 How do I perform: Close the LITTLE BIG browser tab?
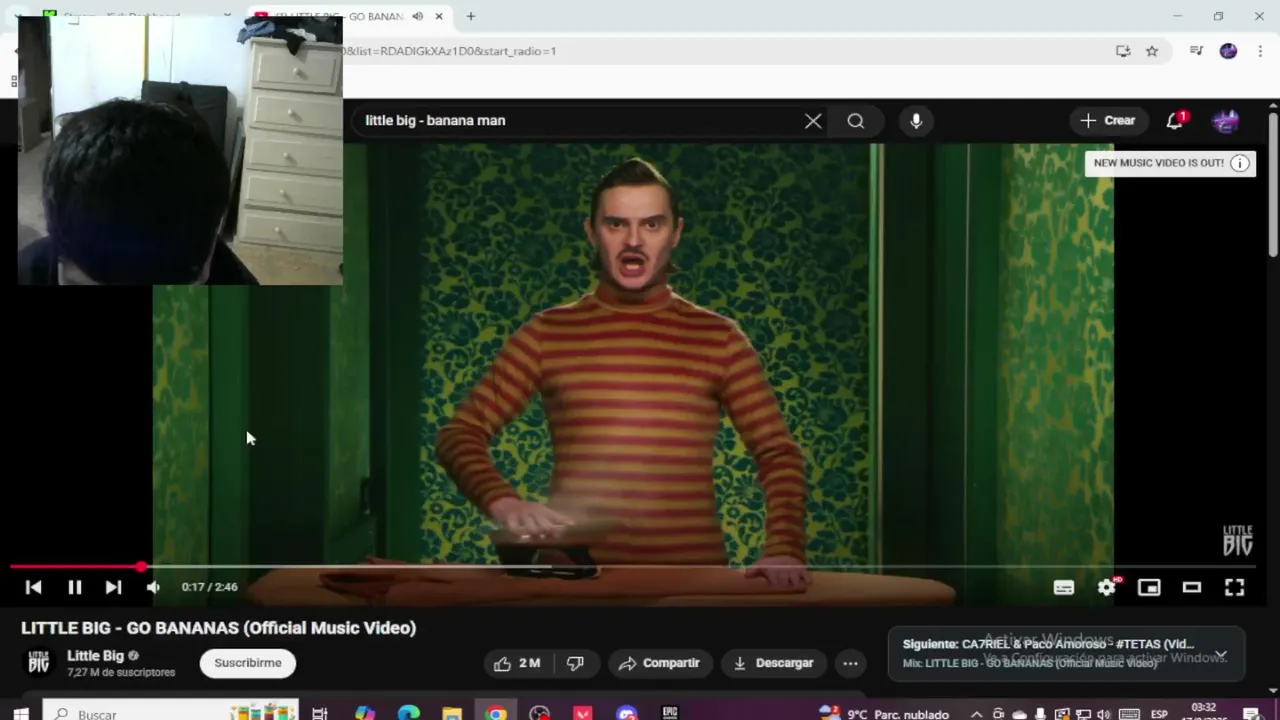tap(438, 16)
